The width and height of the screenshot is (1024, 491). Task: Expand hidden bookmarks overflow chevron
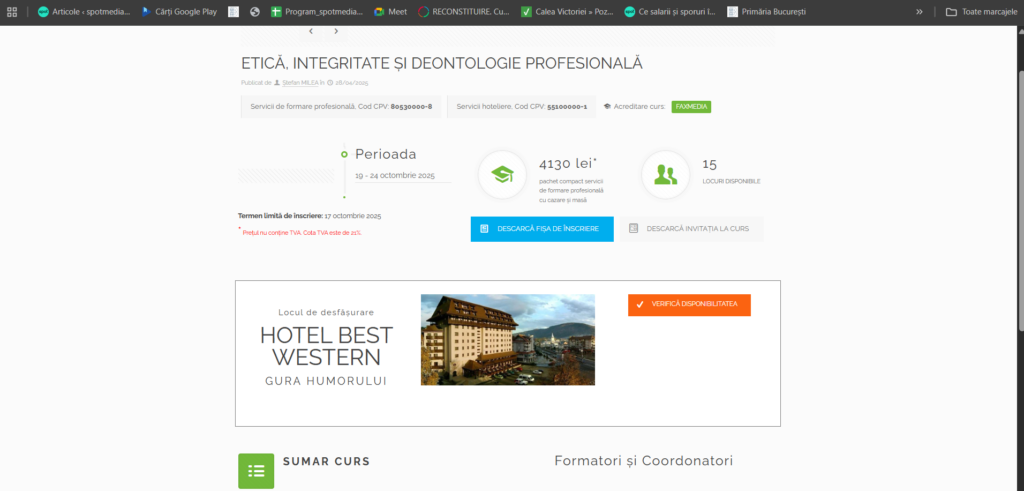[919, 12]
